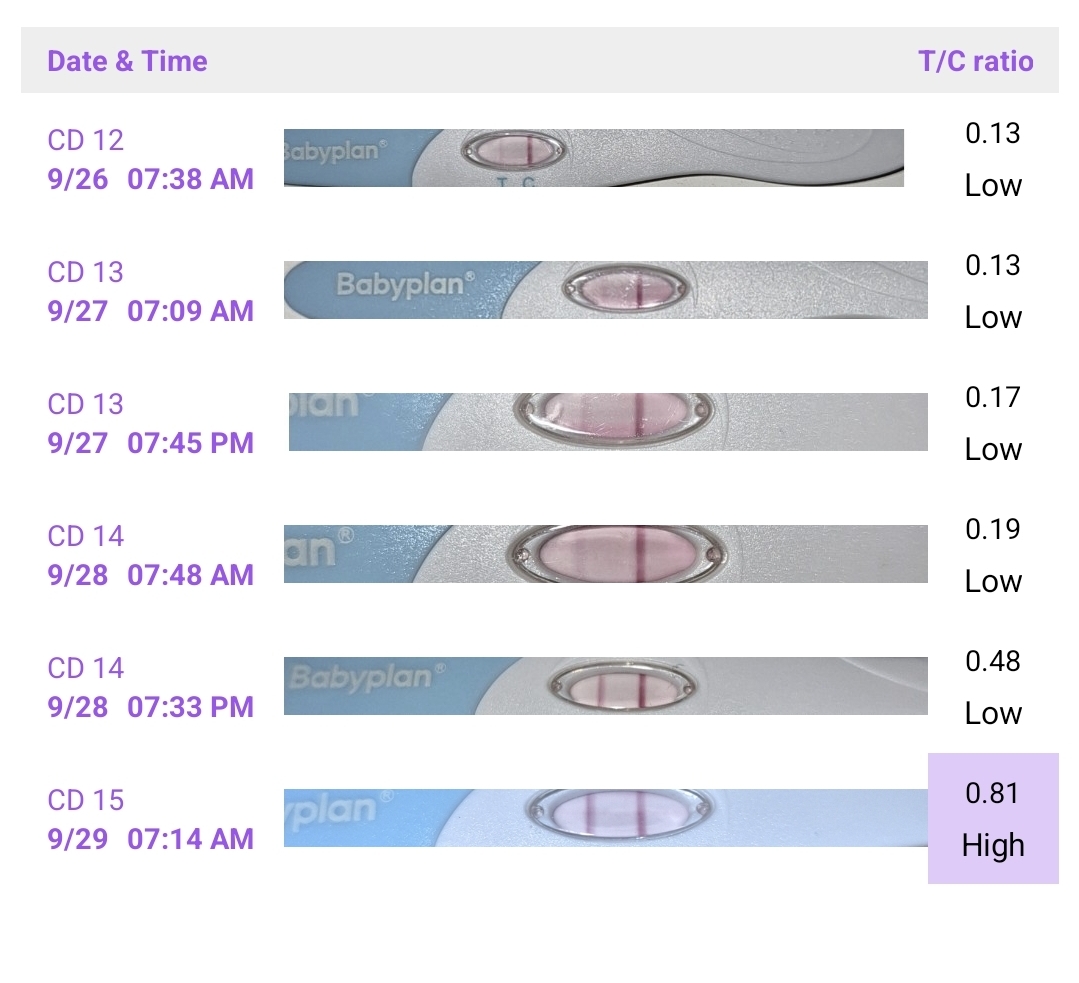Open the 9/29 07:14 AM test strip photo
The height and width of the screenshot is (983, 1079).
[x=606, y=818]
